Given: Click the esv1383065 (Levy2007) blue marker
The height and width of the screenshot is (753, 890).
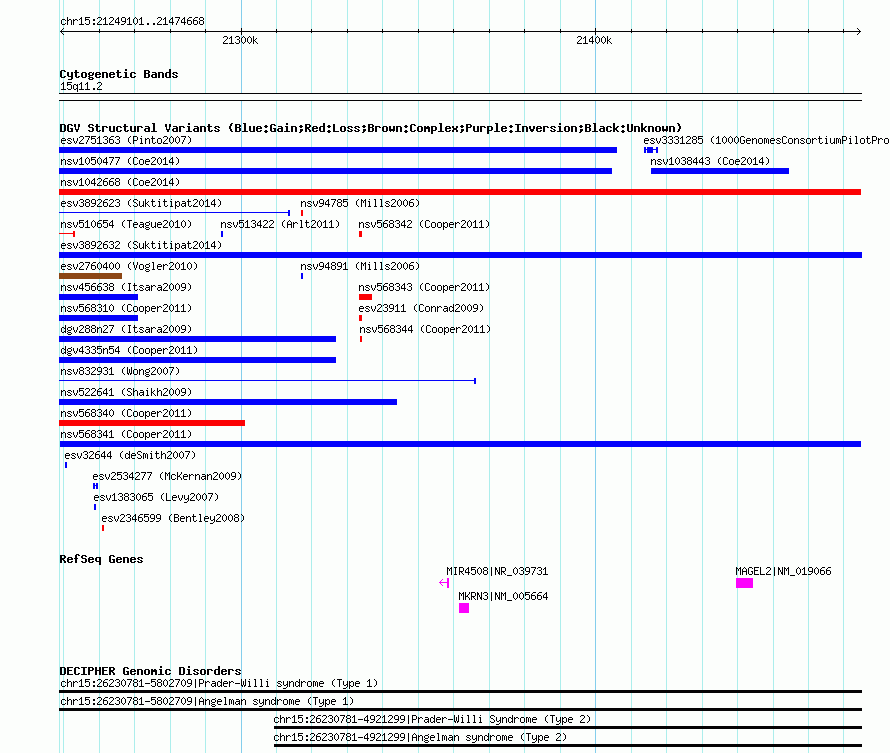Looking at the screenshot, I should point(95,507).
